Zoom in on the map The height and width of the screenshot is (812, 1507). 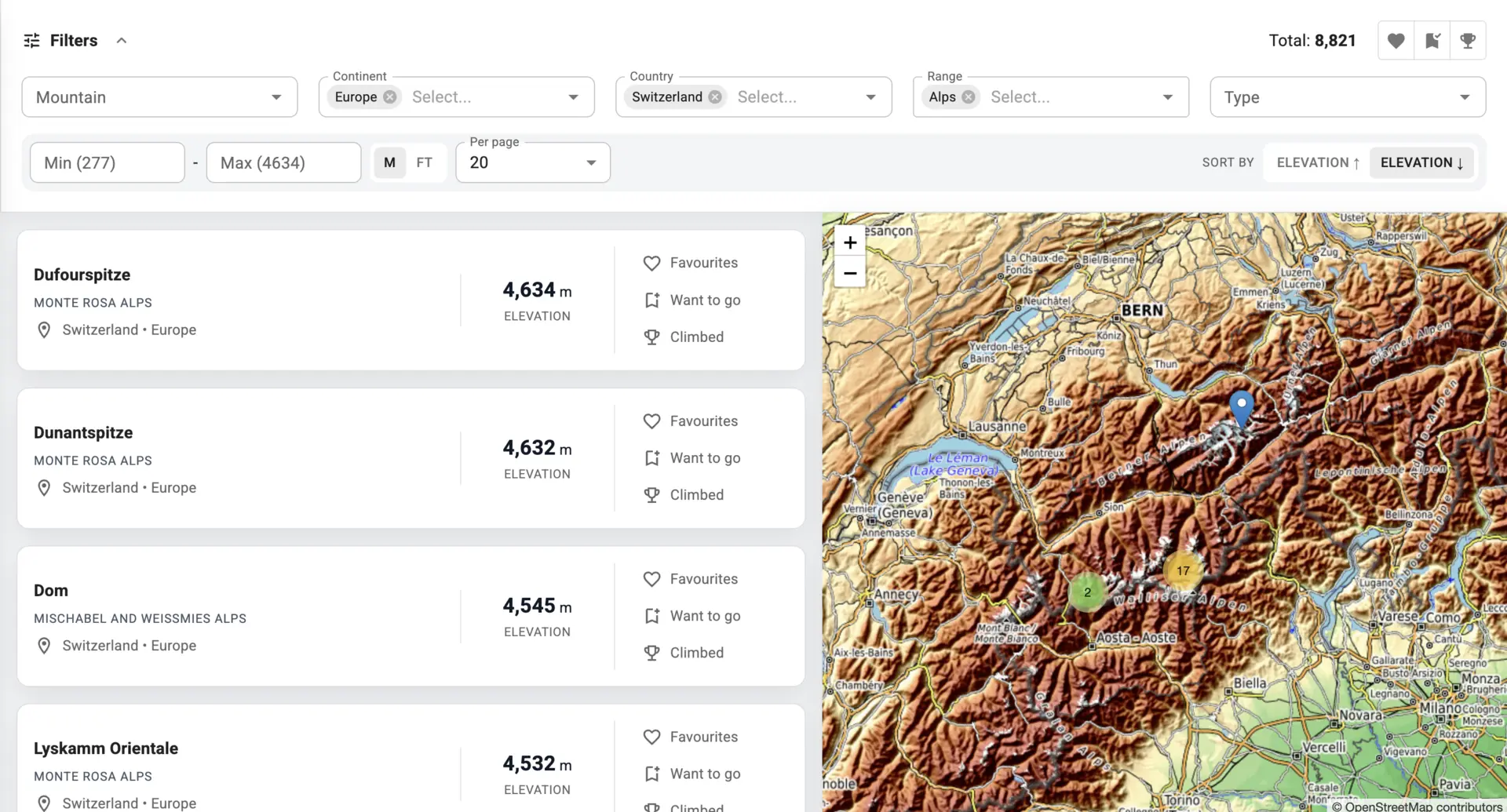pyautogui.click(x=850, y=242)
